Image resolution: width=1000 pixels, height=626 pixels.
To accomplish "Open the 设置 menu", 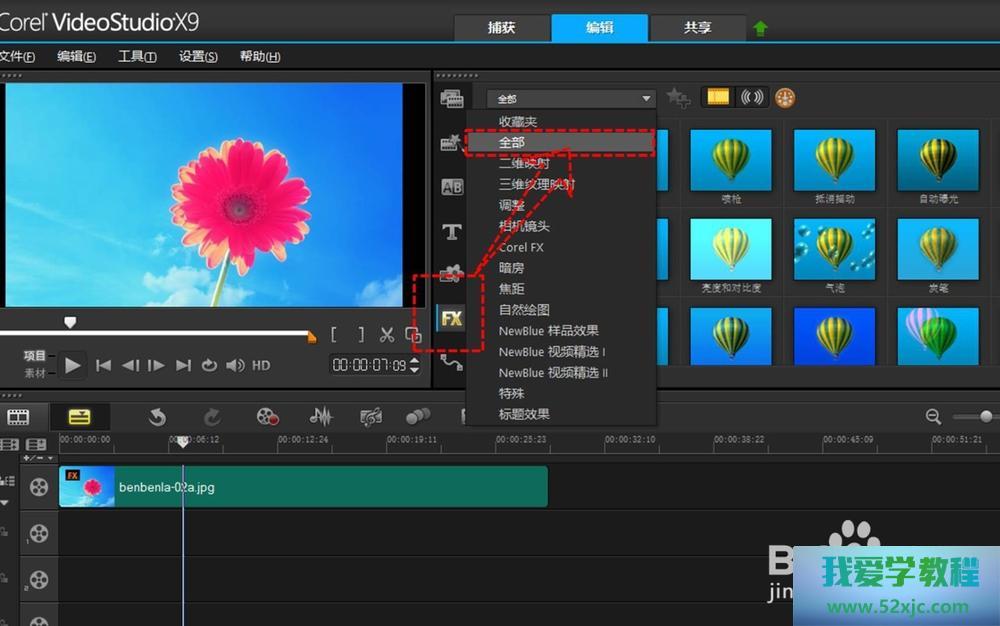I will [198, 57].
